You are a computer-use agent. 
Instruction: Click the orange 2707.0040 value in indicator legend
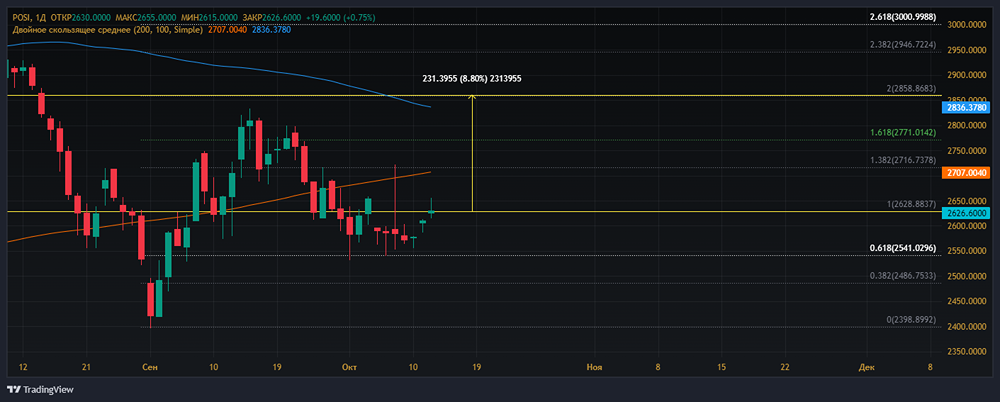pyautogui.click(x=230, y=29)
